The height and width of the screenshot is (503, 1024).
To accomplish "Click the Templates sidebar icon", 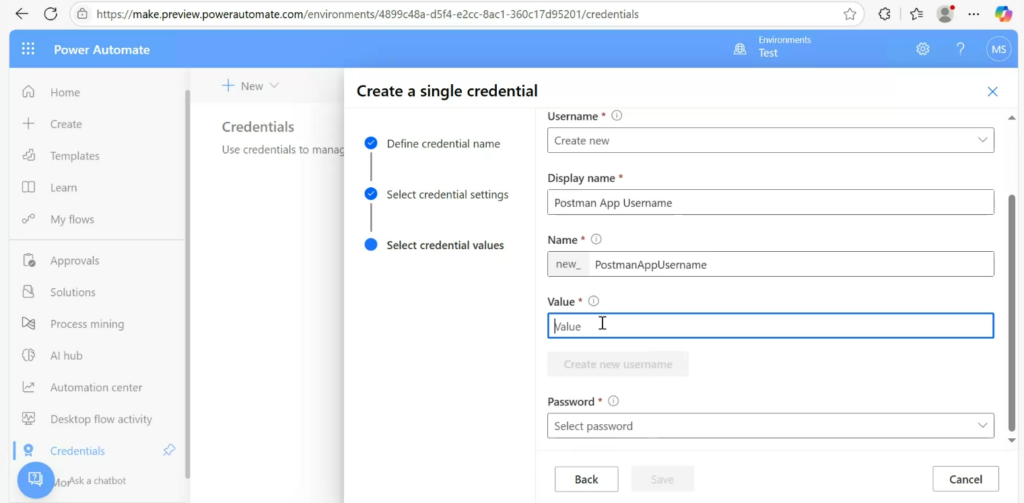I will 28,155.
